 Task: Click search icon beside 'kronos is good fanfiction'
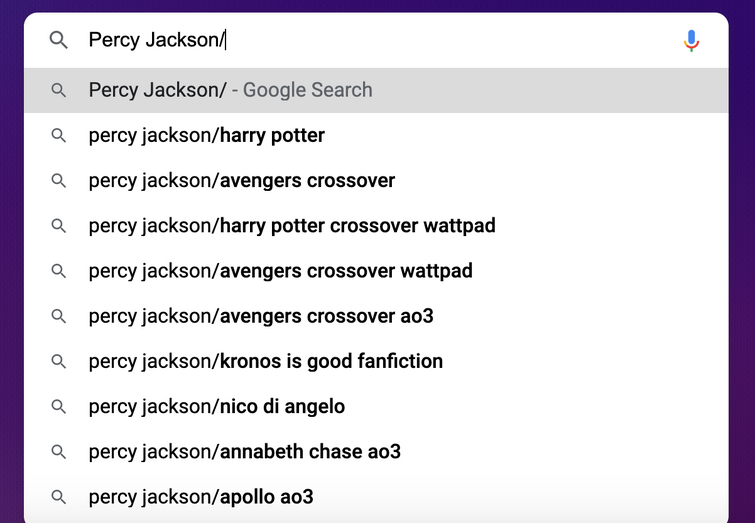click(59, 362)
